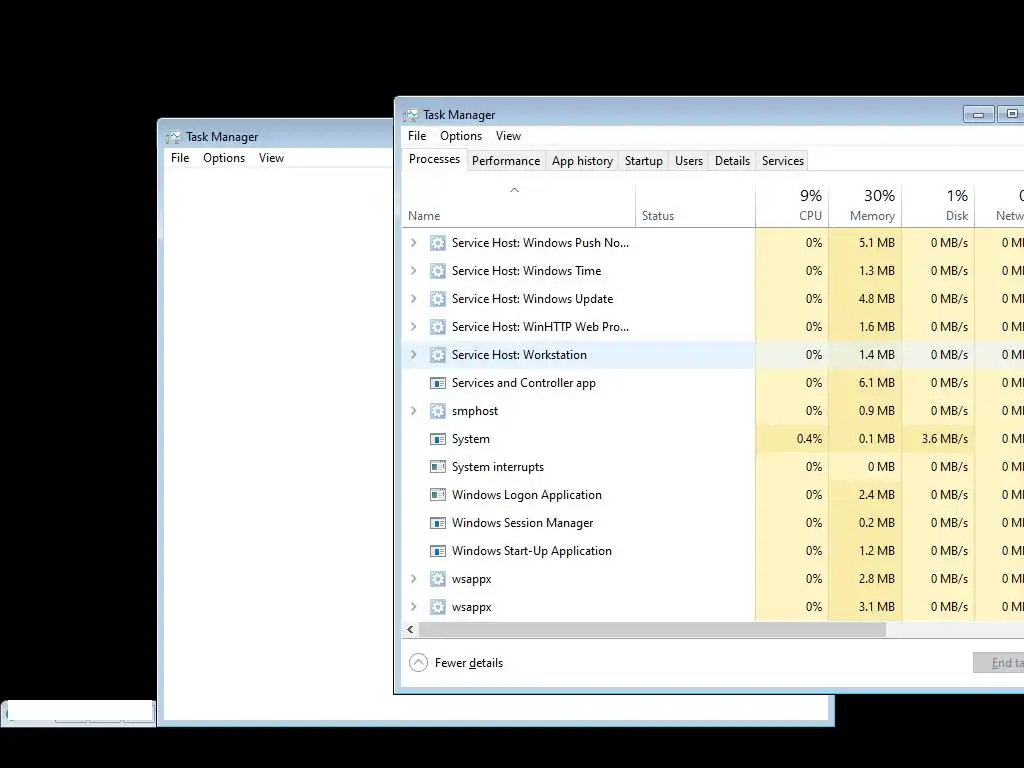Switch to the Details tab
This screenshot has height=768, width=1024.
click(732, 161)
